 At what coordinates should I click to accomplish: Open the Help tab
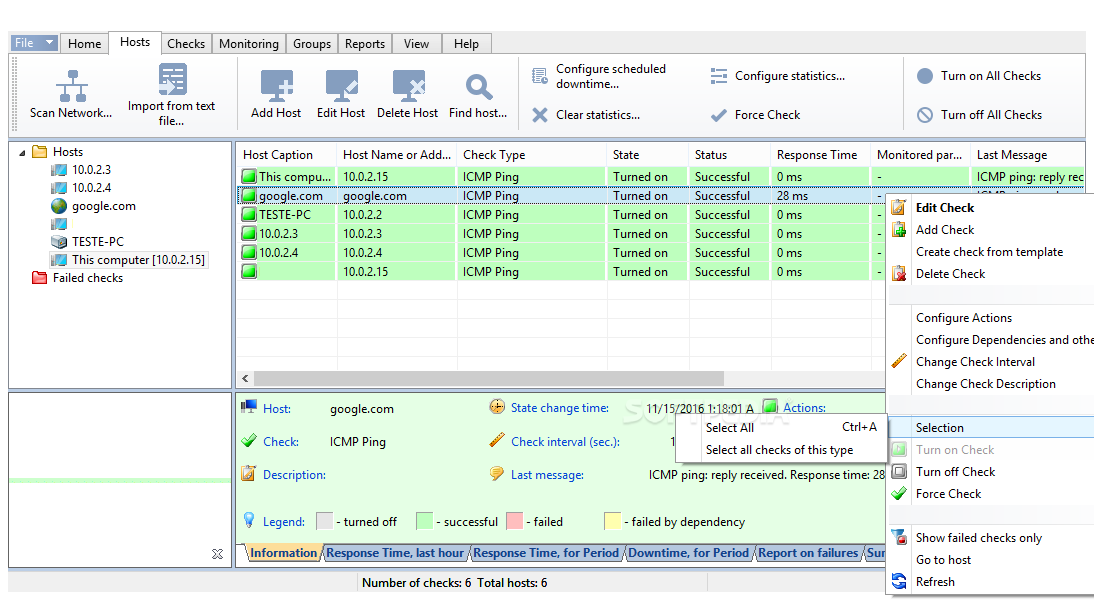[466, 43]
